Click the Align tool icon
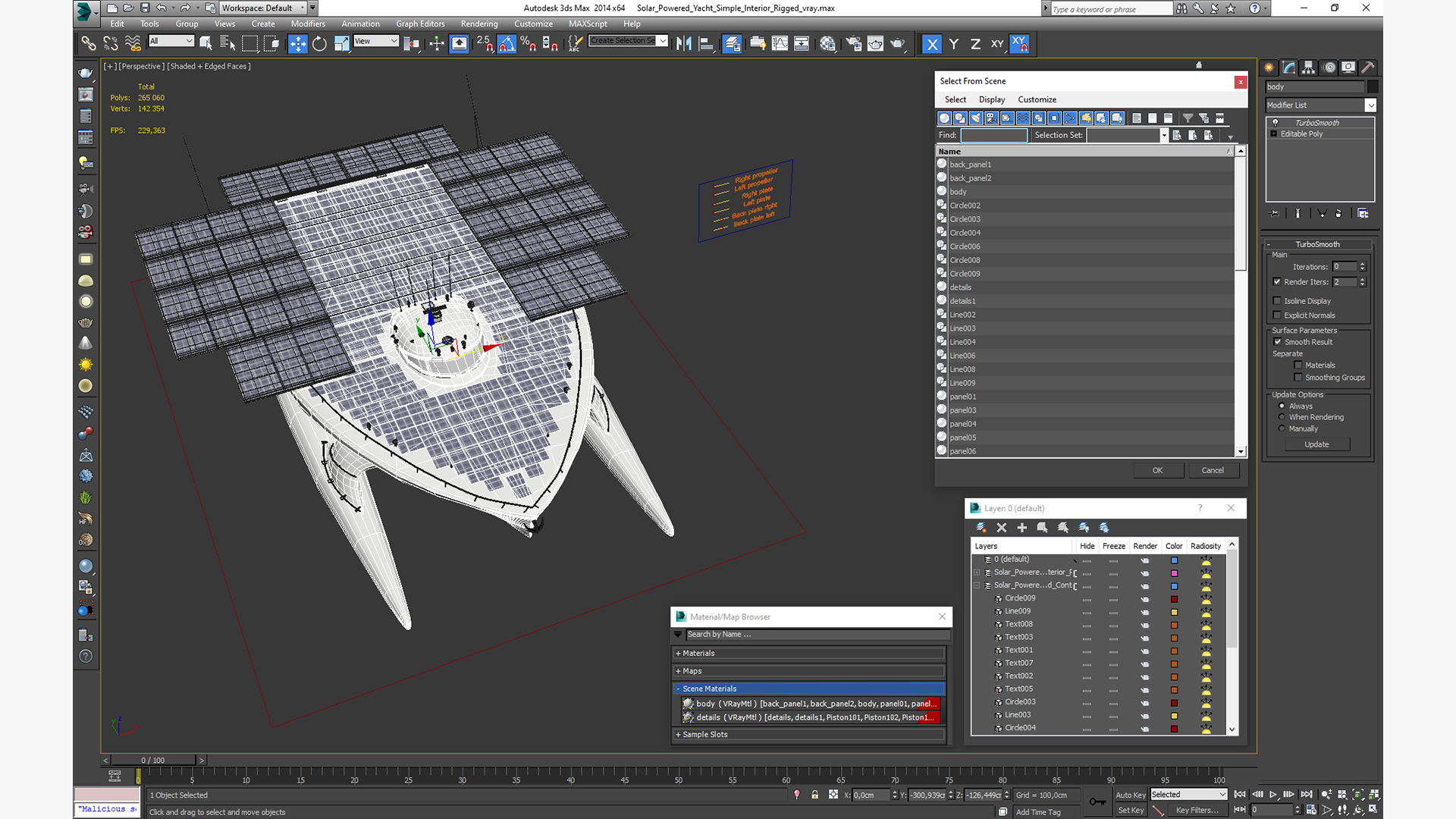 pos(706,44)
